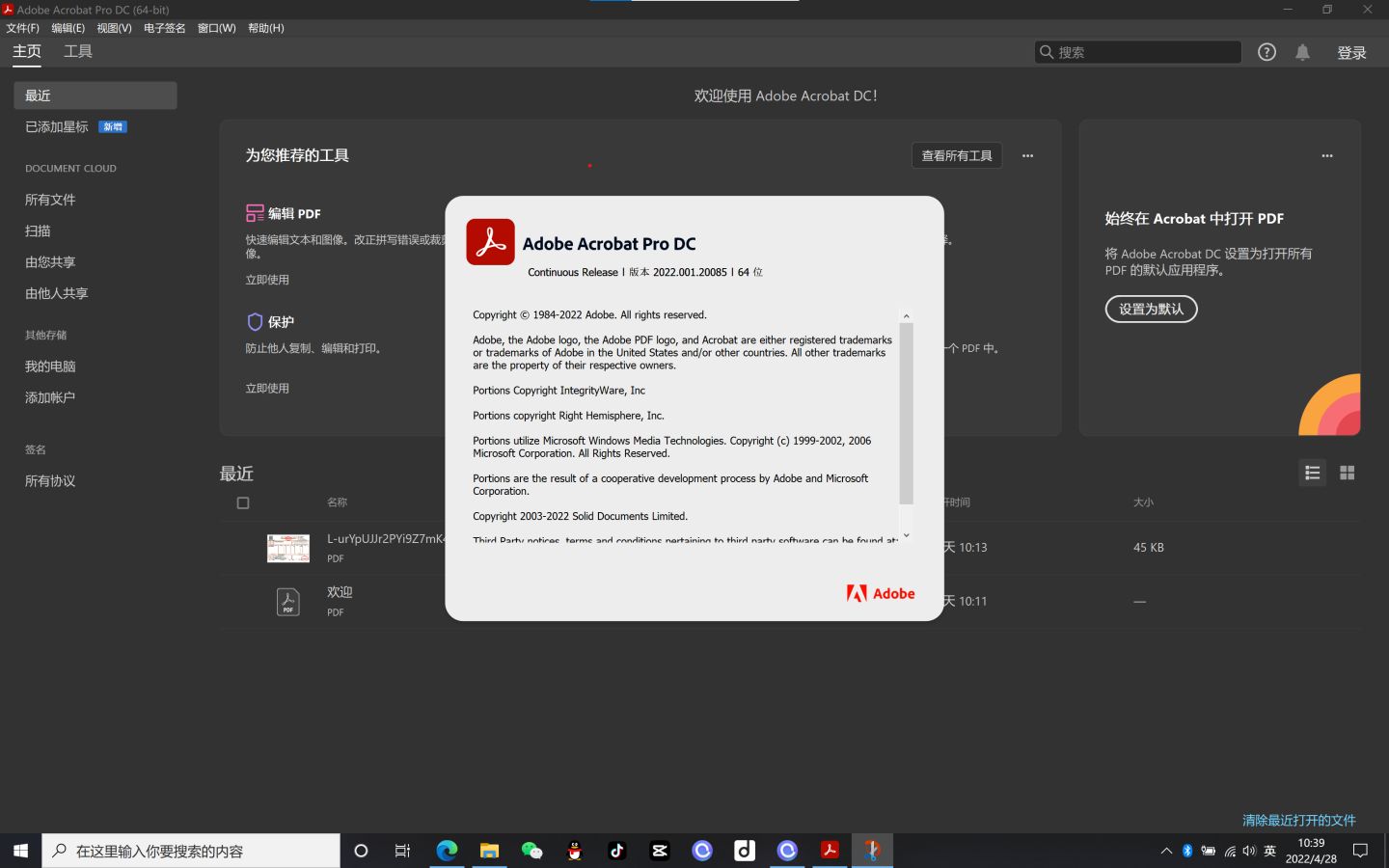Click the Adobe logo in the About dialog
Image resolution: width=1389 pixels, height=868 pixels.
pos(880,593)
